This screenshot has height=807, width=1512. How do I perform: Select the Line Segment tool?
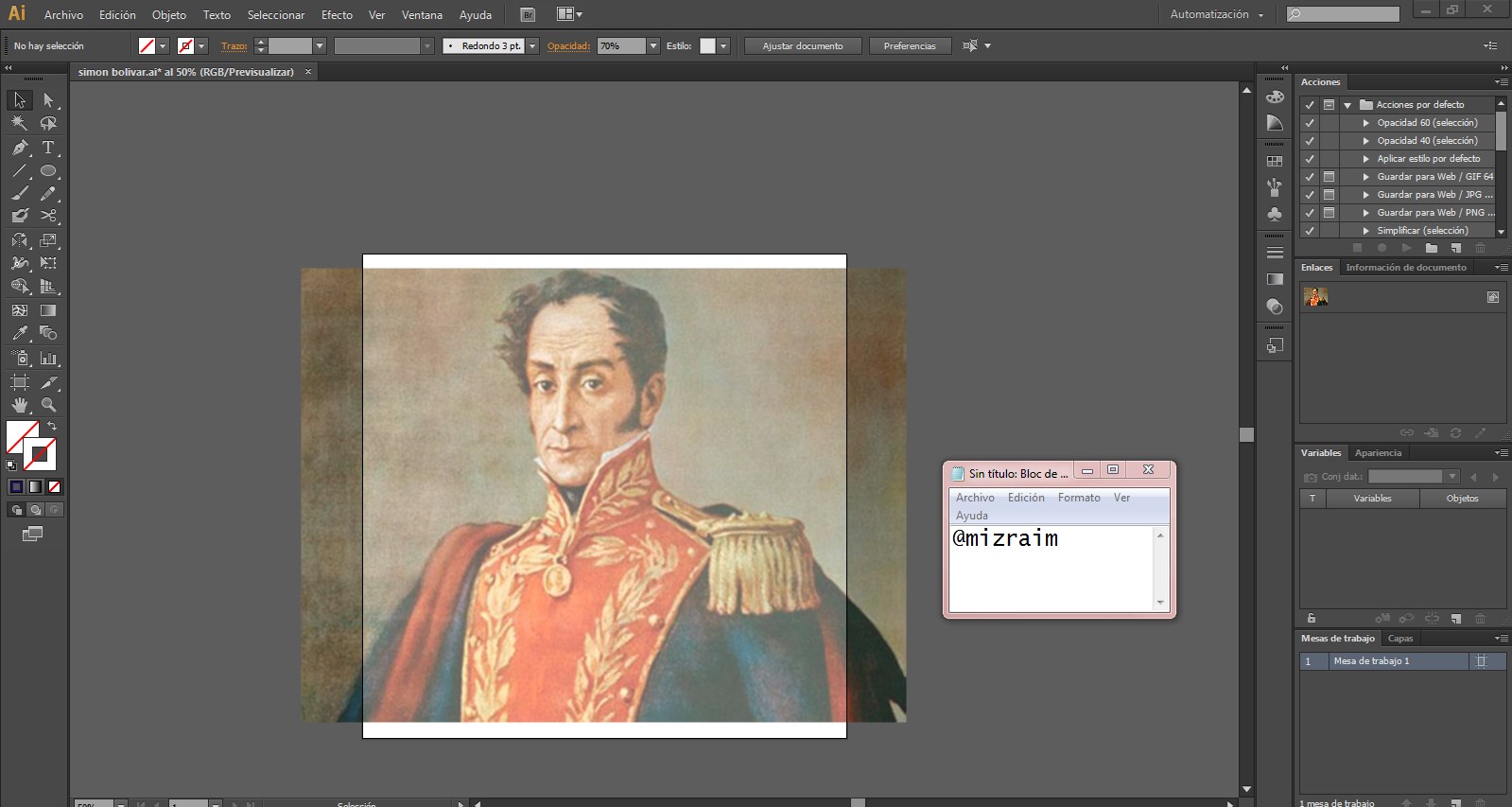(20, 171)
